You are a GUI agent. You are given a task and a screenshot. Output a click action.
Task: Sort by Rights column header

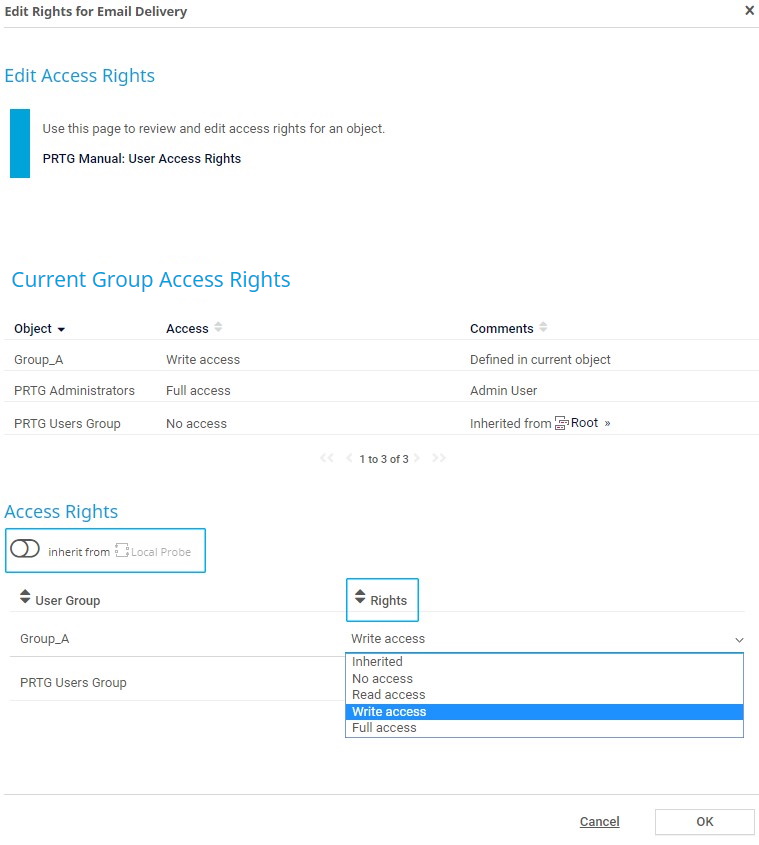[x=361, y=598]
